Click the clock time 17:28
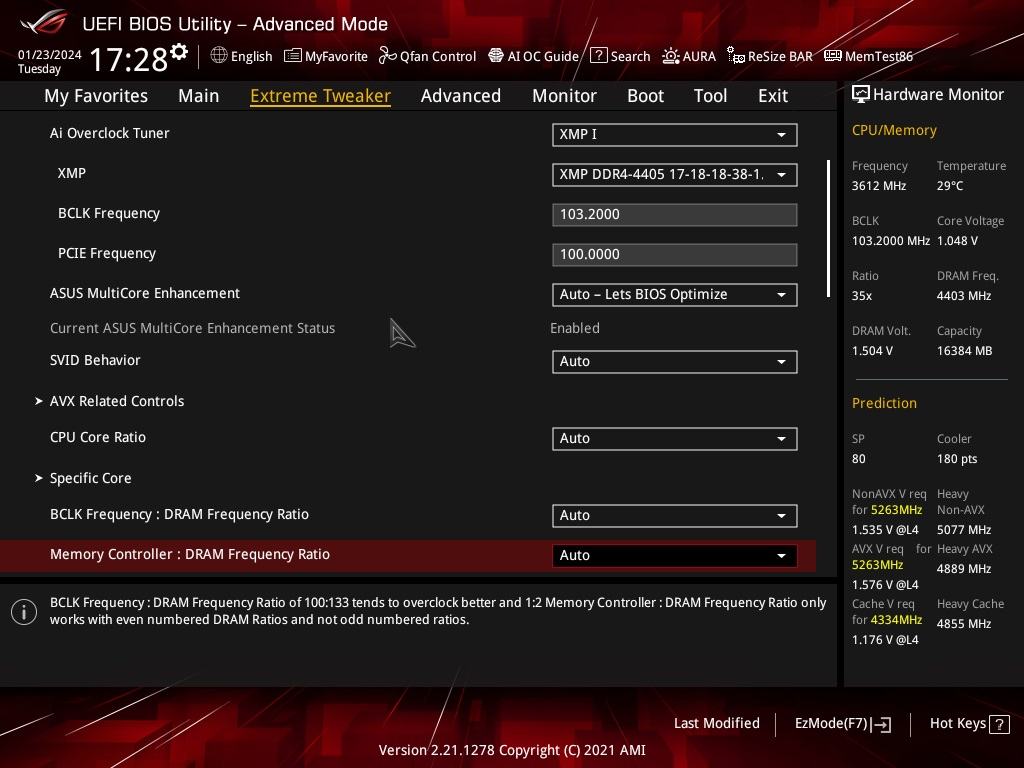Screen dimensions: 1024x768 [x=129, y=60]
